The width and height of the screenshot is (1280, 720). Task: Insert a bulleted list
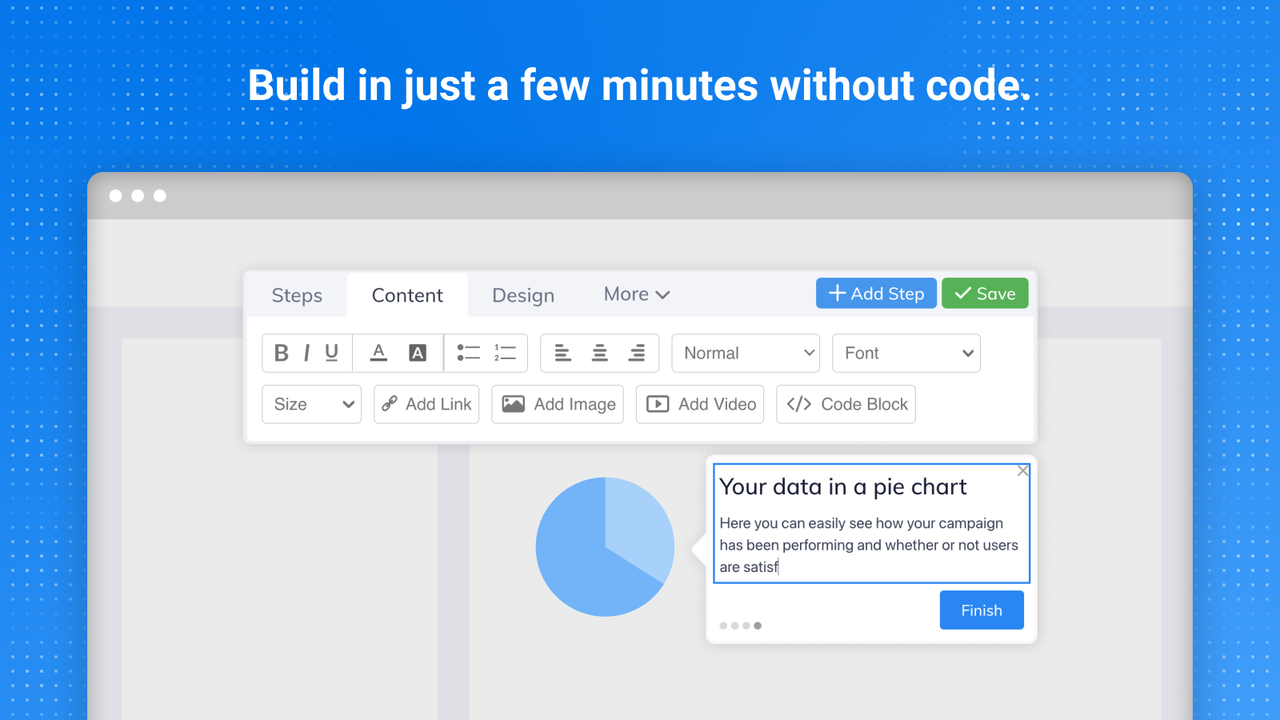(468, 353)
